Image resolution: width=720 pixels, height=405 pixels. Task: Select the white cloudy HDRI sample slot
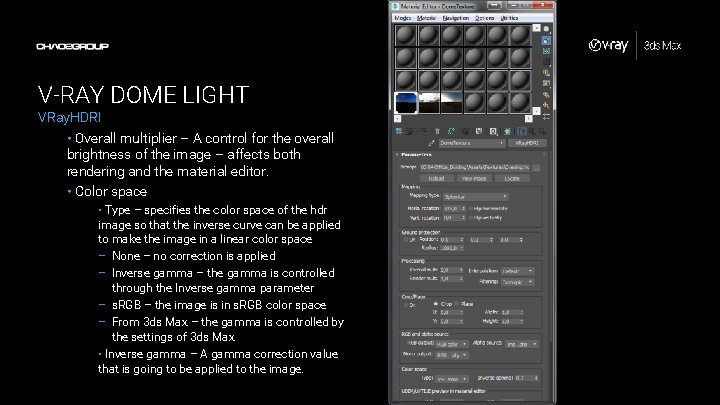429,102
